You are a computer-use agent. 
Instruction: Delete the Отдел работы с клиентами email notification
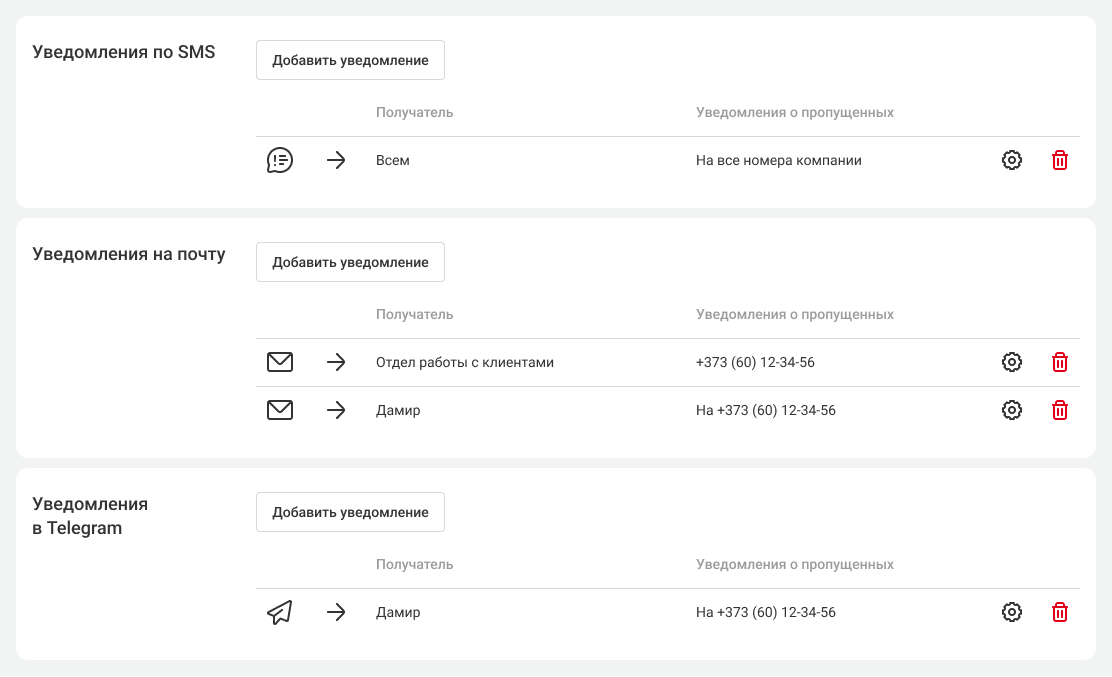tap(1060, 362)
